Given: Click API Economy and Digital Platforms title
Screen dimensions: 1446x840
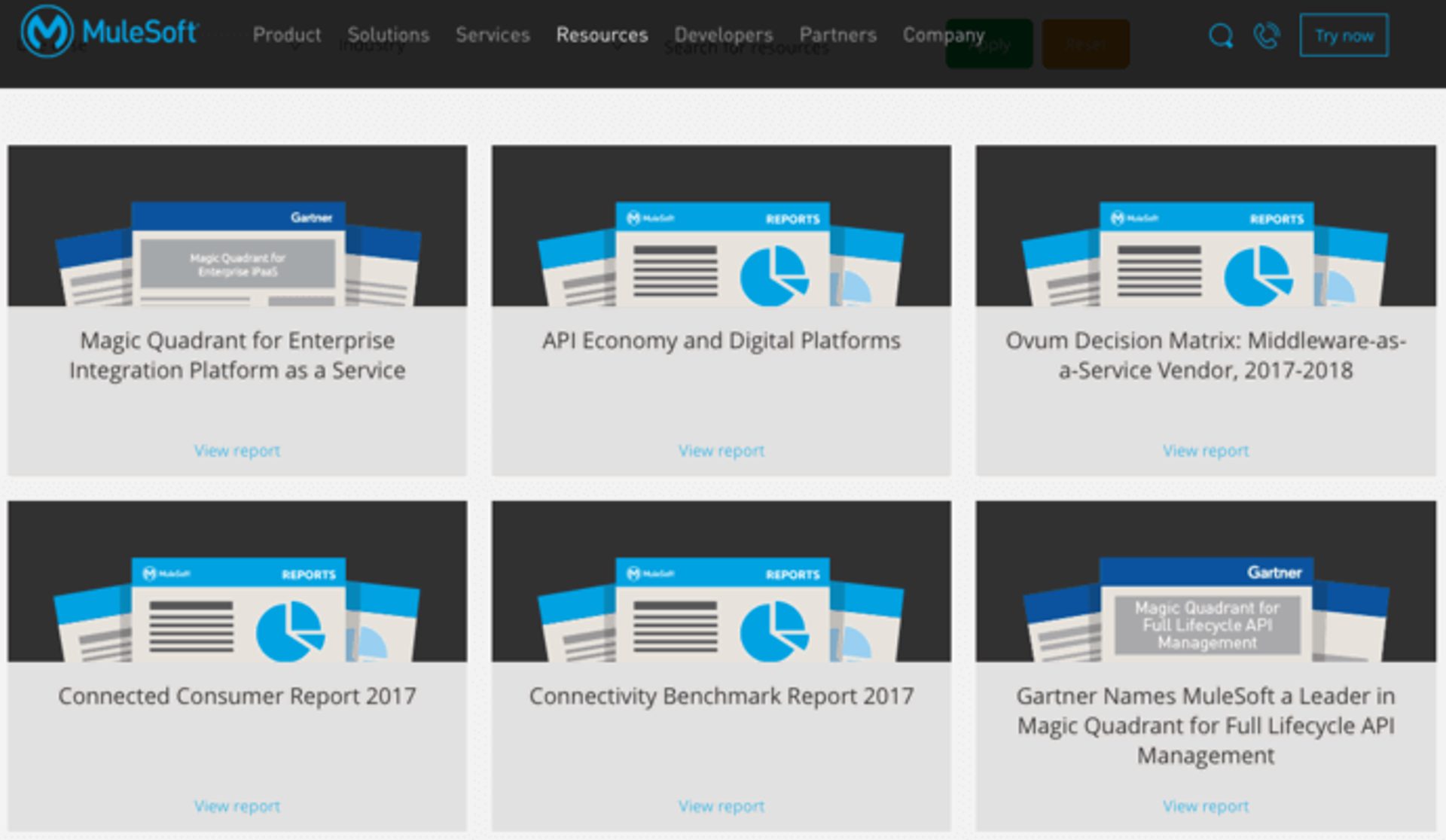Looking at the screenshot, I should click(721, 341).
